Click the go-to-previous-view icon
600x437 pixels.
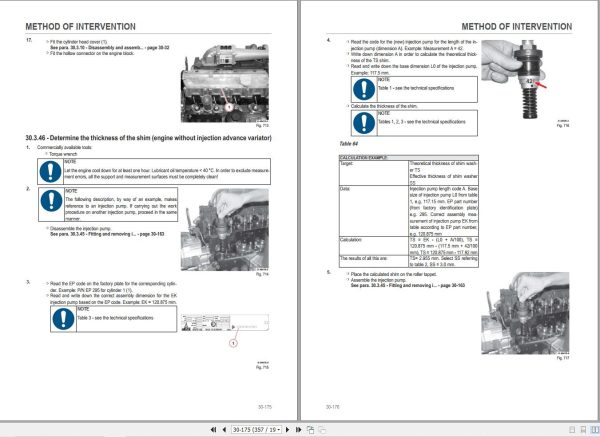310,430
